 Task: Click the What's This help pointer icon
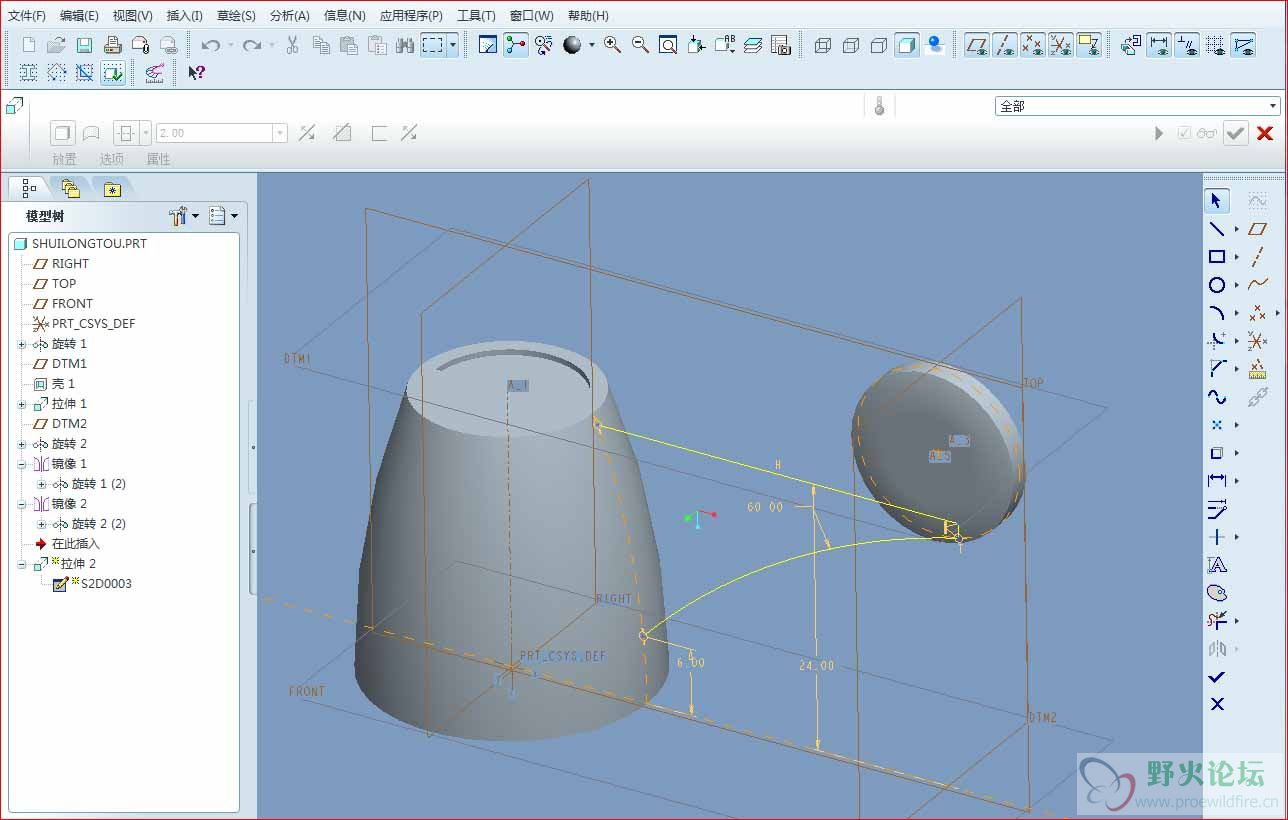coord(197,72)
